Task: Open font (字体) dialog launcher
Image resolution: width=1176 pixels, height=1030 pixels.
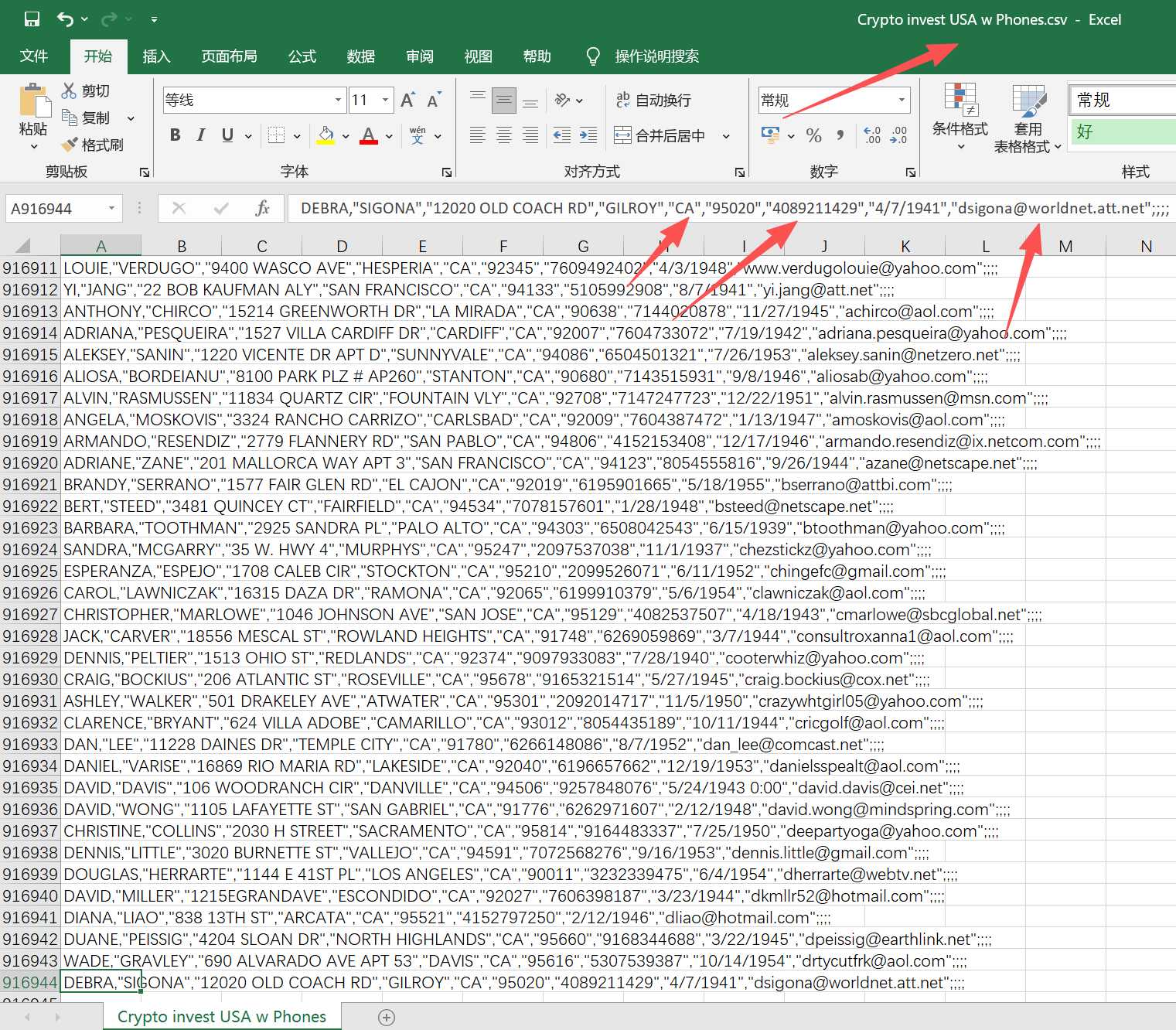Action: tap(446, 172)
